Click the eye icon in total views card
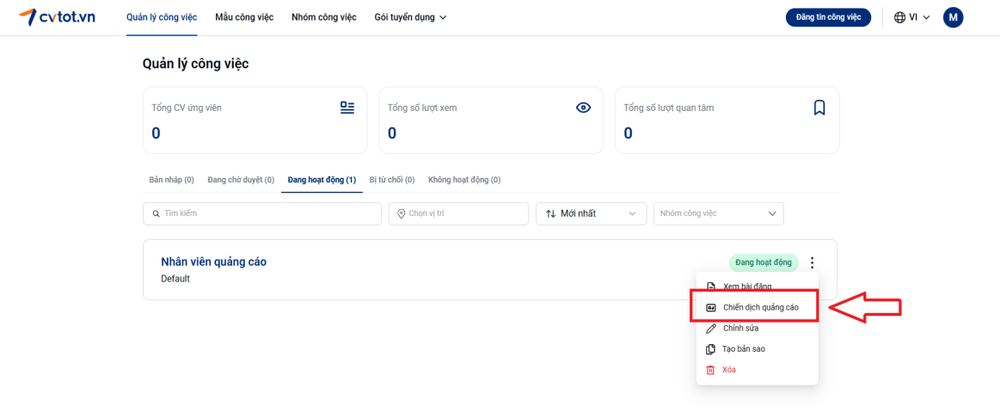This screenshot has width=1000, height=413. coord(583,108)
